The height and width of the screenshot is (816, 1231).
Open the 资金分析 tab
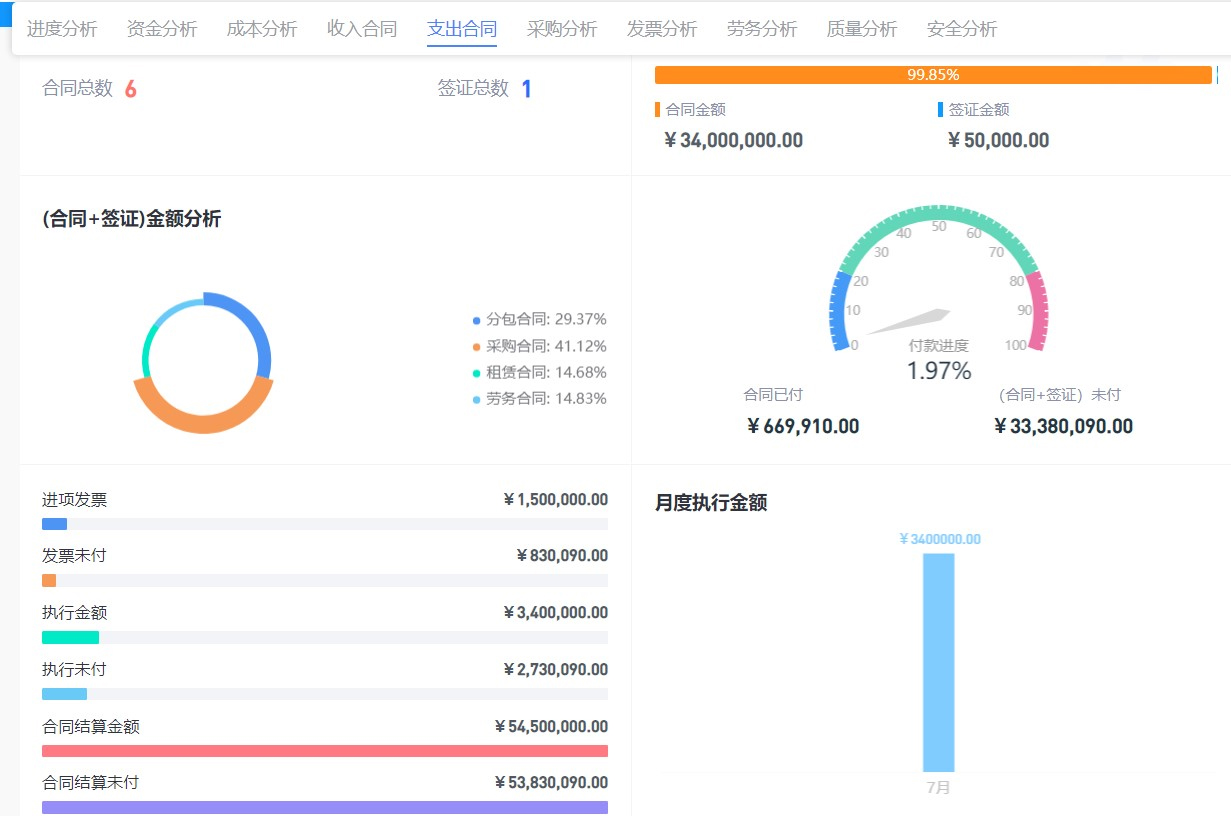coord(162,29)
